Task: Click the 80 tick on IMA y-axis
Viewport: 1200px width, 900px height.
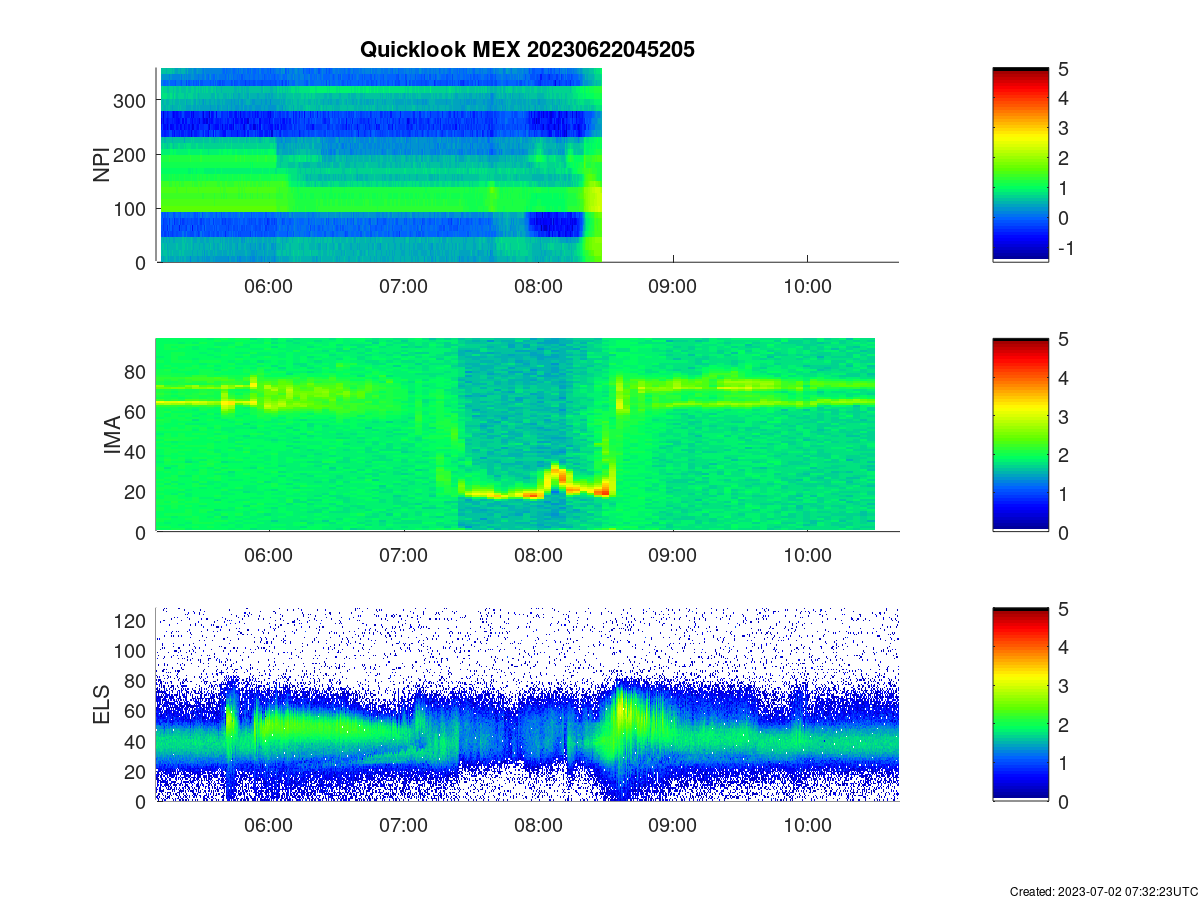Action: 137,372
